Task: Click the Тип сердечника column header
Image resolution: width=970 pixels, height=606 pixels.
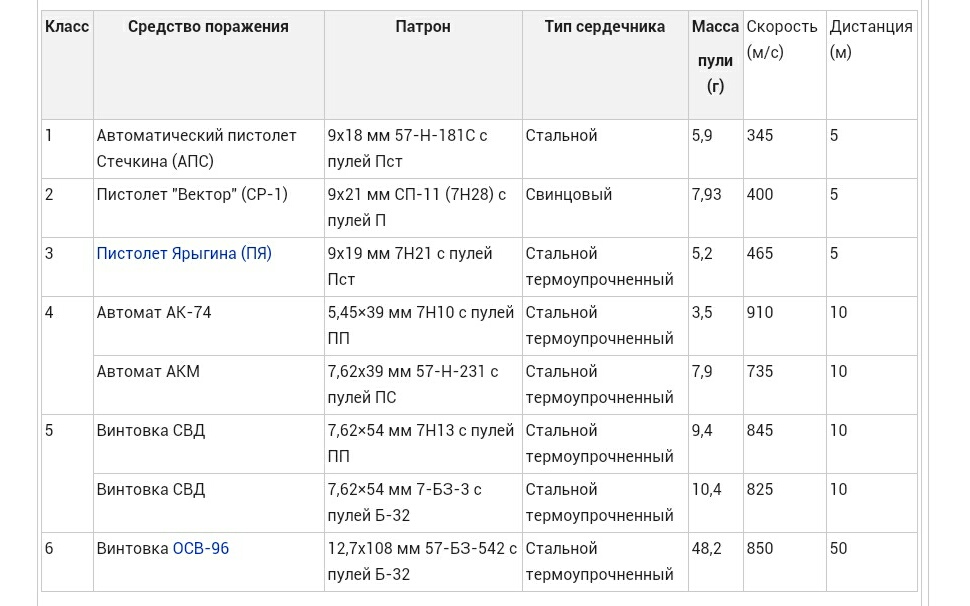Action: click(604, 27)
